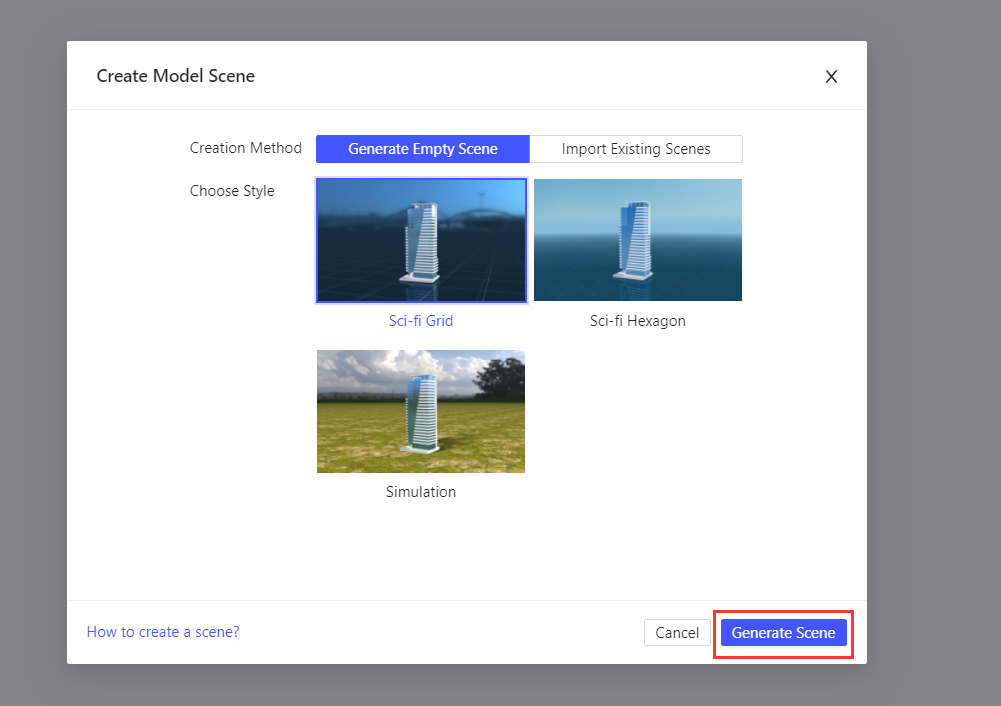Screen dimensions: 1001x706
Task: Click the X to exit Create Model Scene
Action: point(831,76)
